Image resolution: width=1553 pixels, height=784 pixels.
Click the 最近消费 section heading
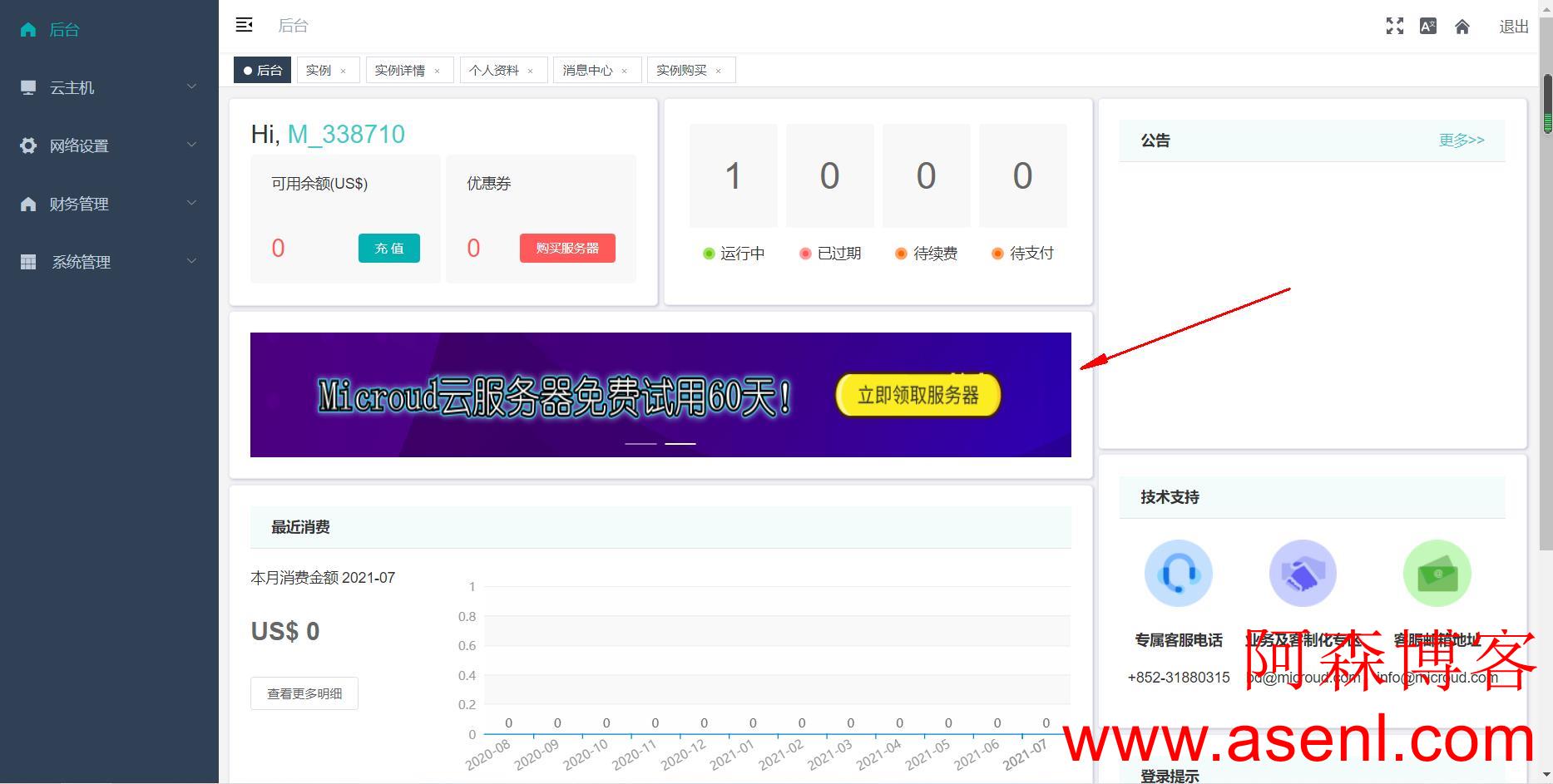300,527
